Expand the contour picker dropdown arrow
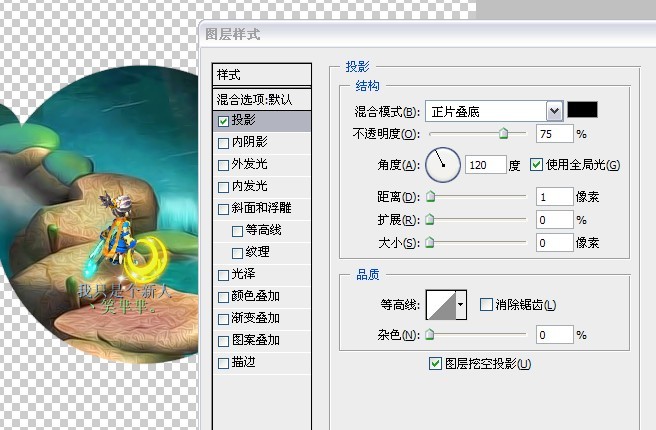 [x=461, y=304]
